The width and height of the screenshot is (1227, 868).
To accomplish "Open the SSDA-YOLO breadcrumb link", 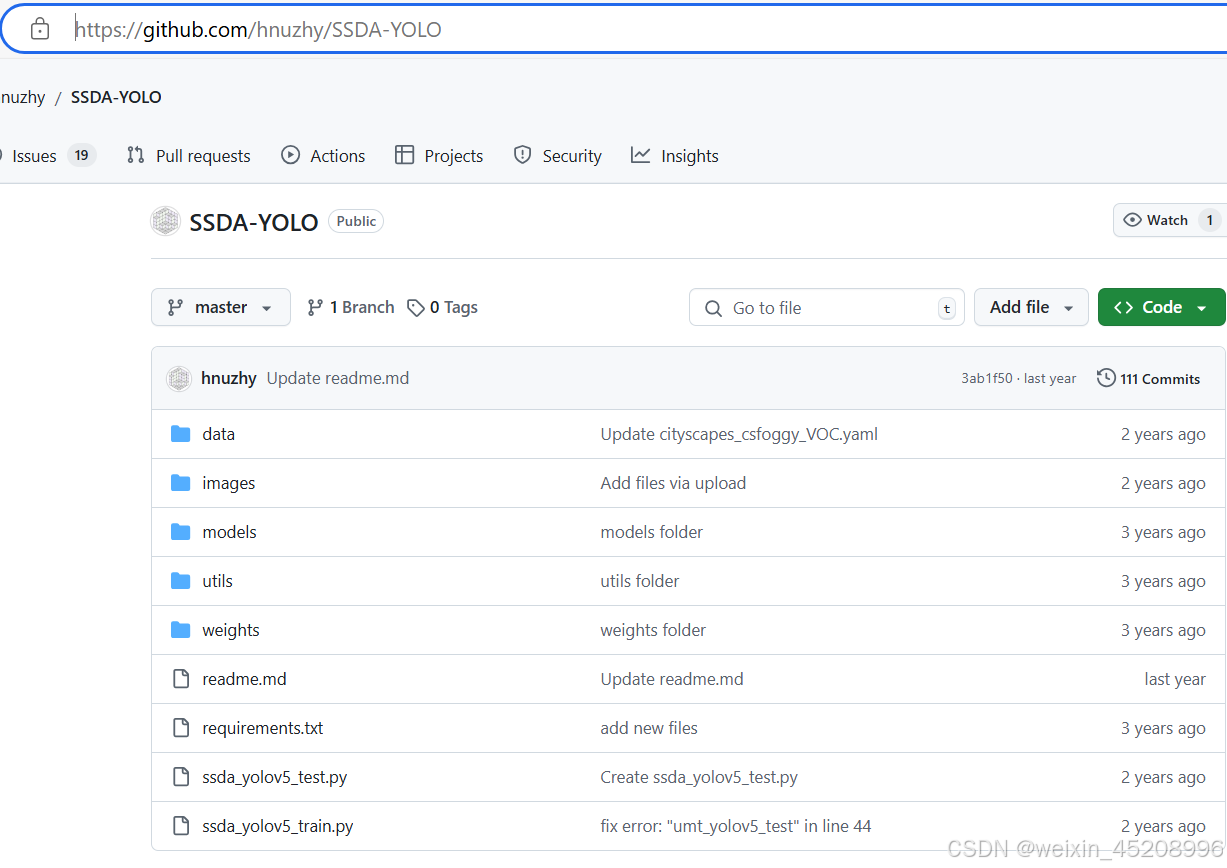I will (116, 97).
